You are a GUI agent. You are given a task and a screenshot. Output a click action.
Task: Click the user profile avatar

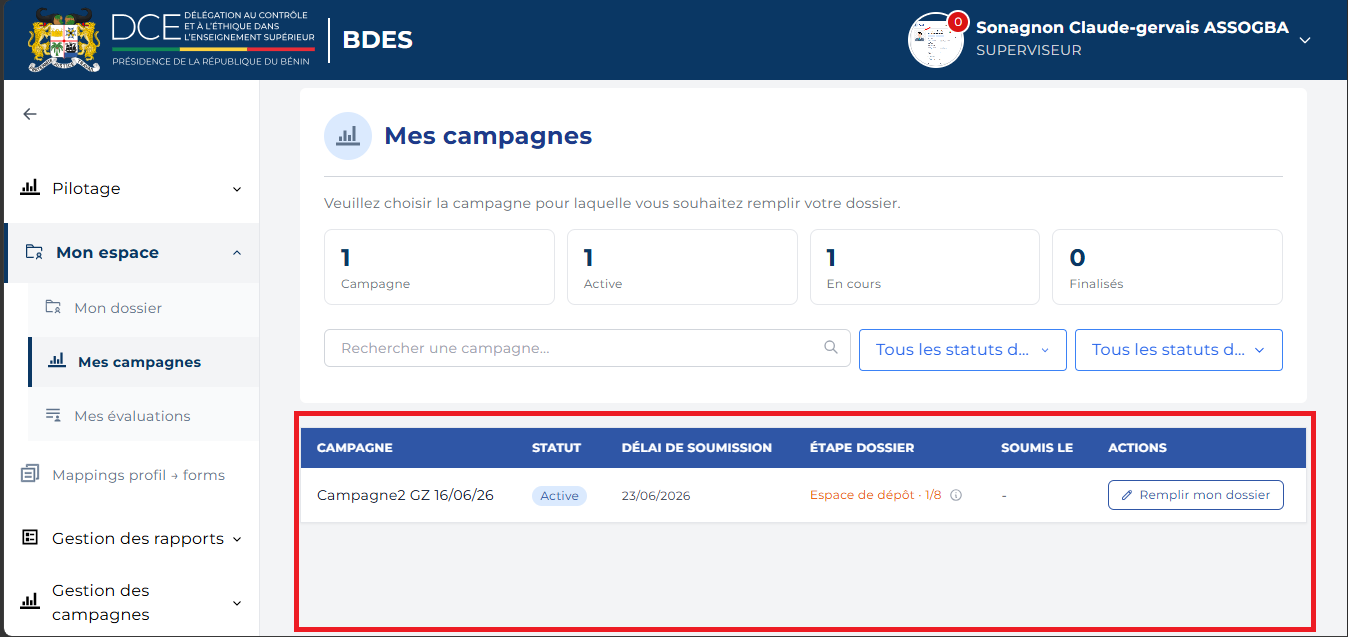click(x=935, y=40)
